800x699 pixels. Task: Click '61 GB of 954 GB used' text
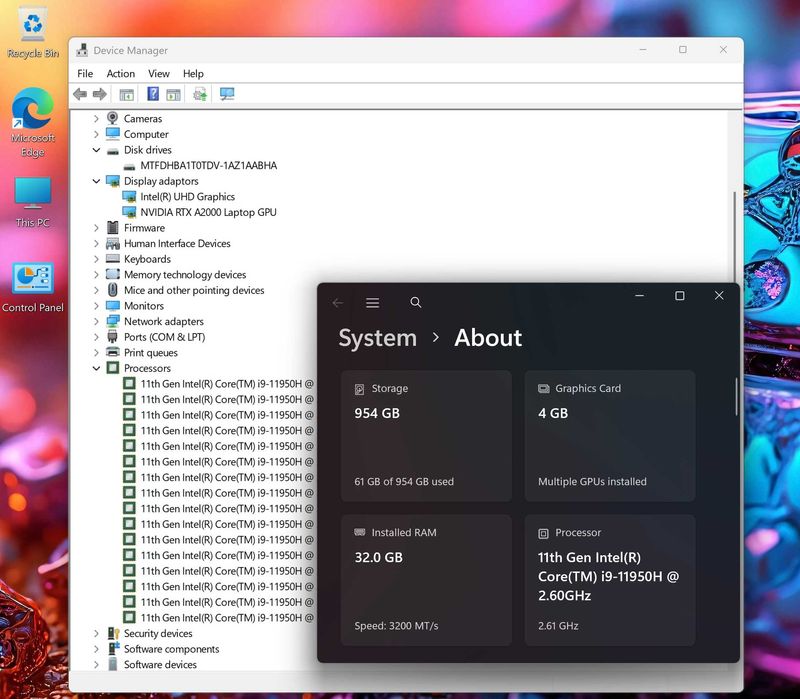[404, 482]
